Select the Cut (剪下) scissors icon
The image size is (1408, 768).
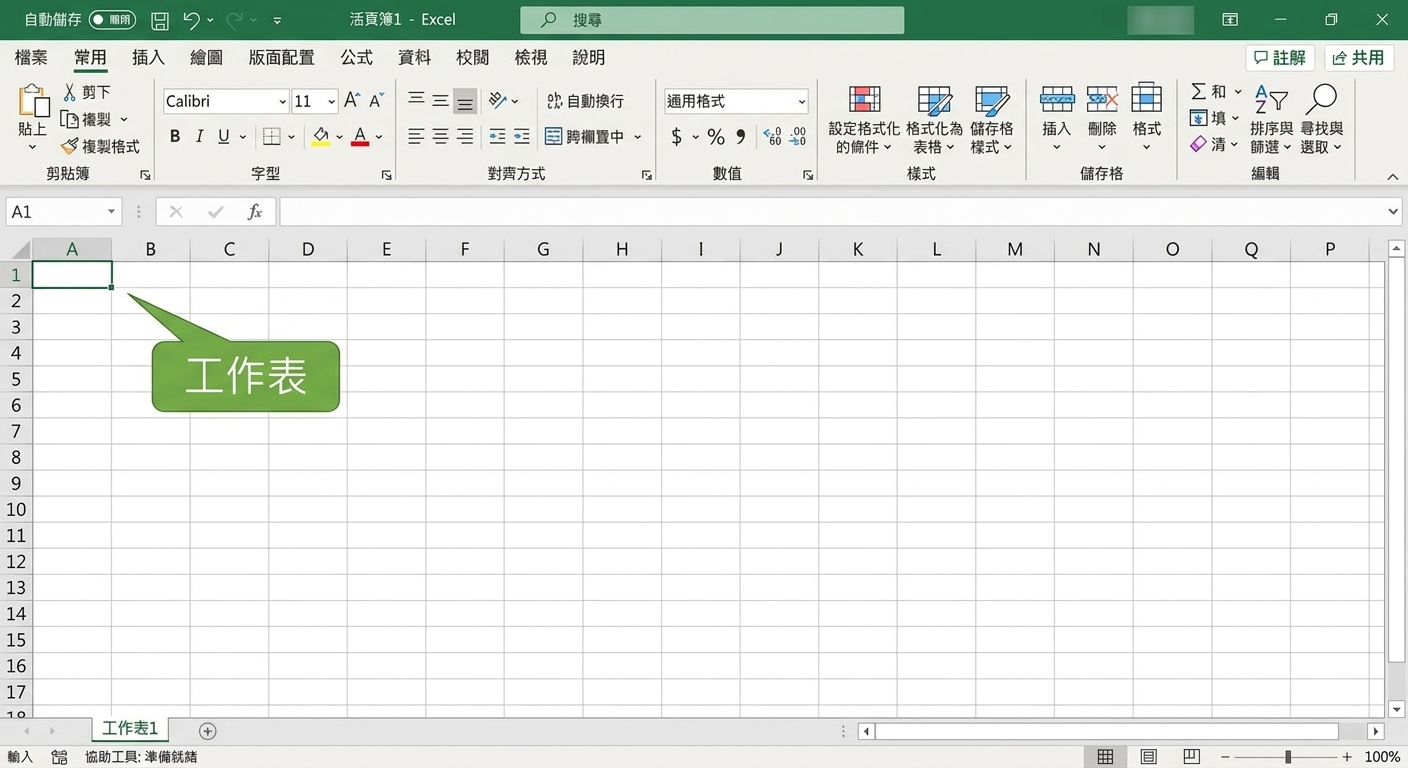coord(70,92)
